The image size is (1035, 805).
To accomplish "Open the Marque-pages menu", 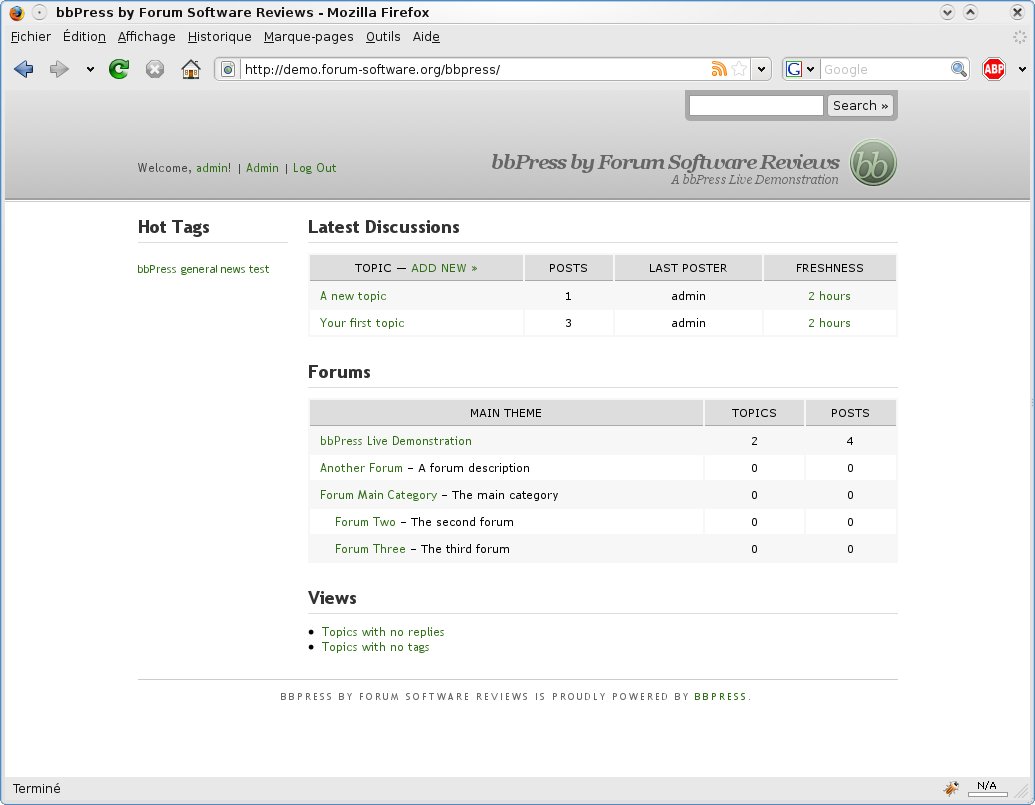I will pos(308,37).
